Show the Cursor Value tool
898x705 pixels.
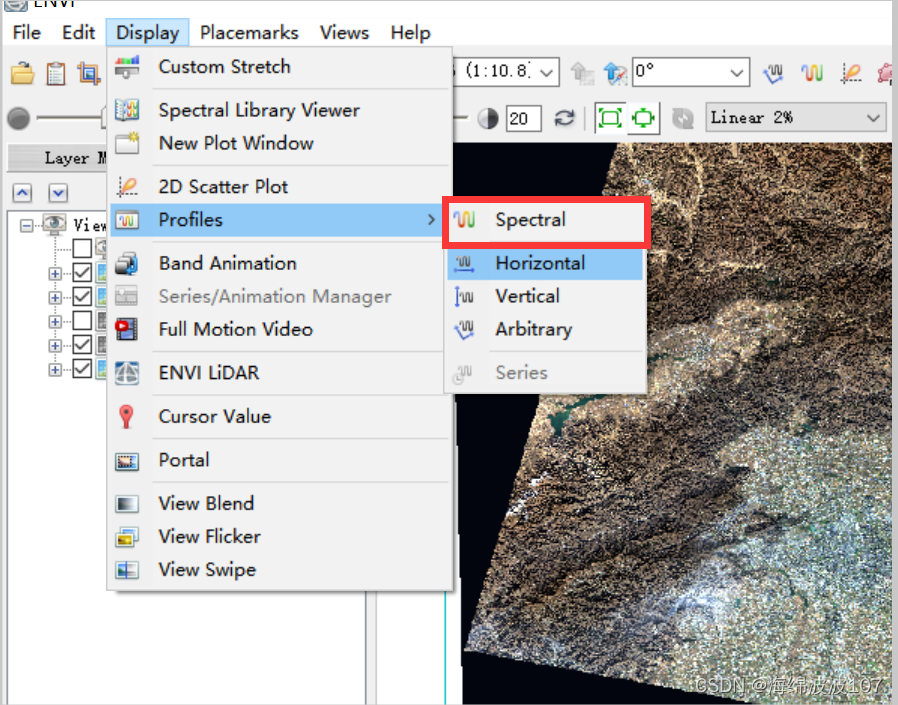279,416
